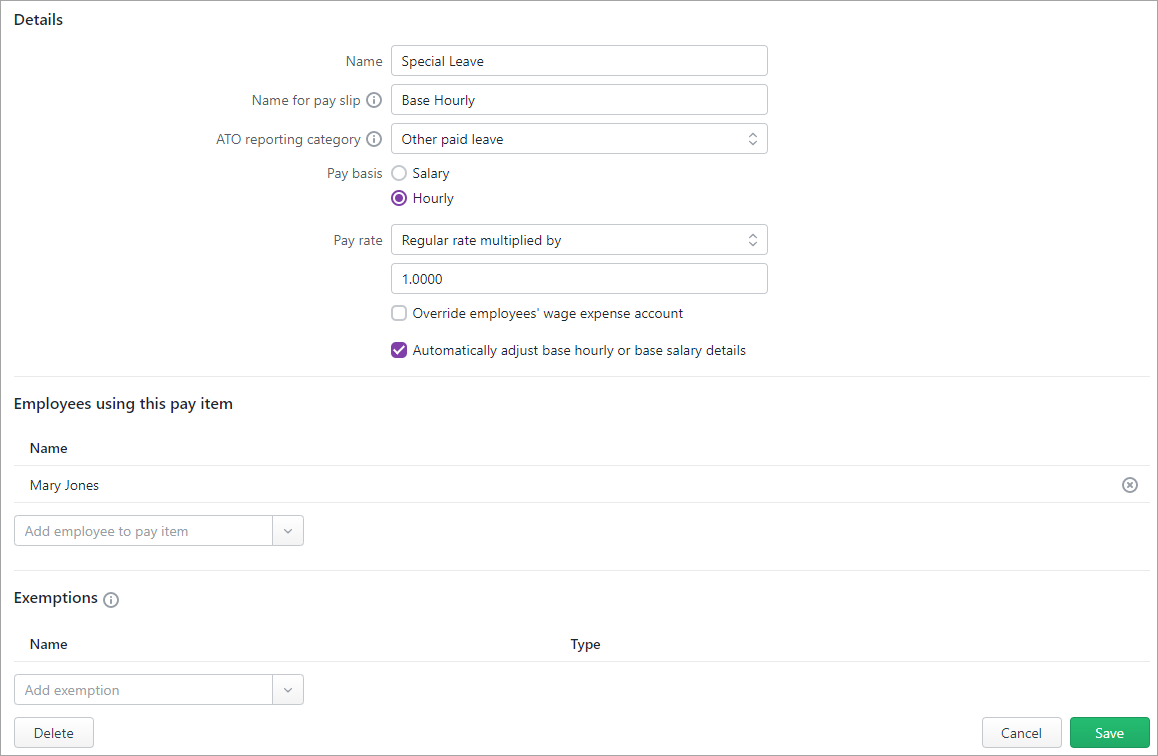
Task: Expand Add employee to pay item arrow
Action: pyautogui.click(x=288, y=531)
